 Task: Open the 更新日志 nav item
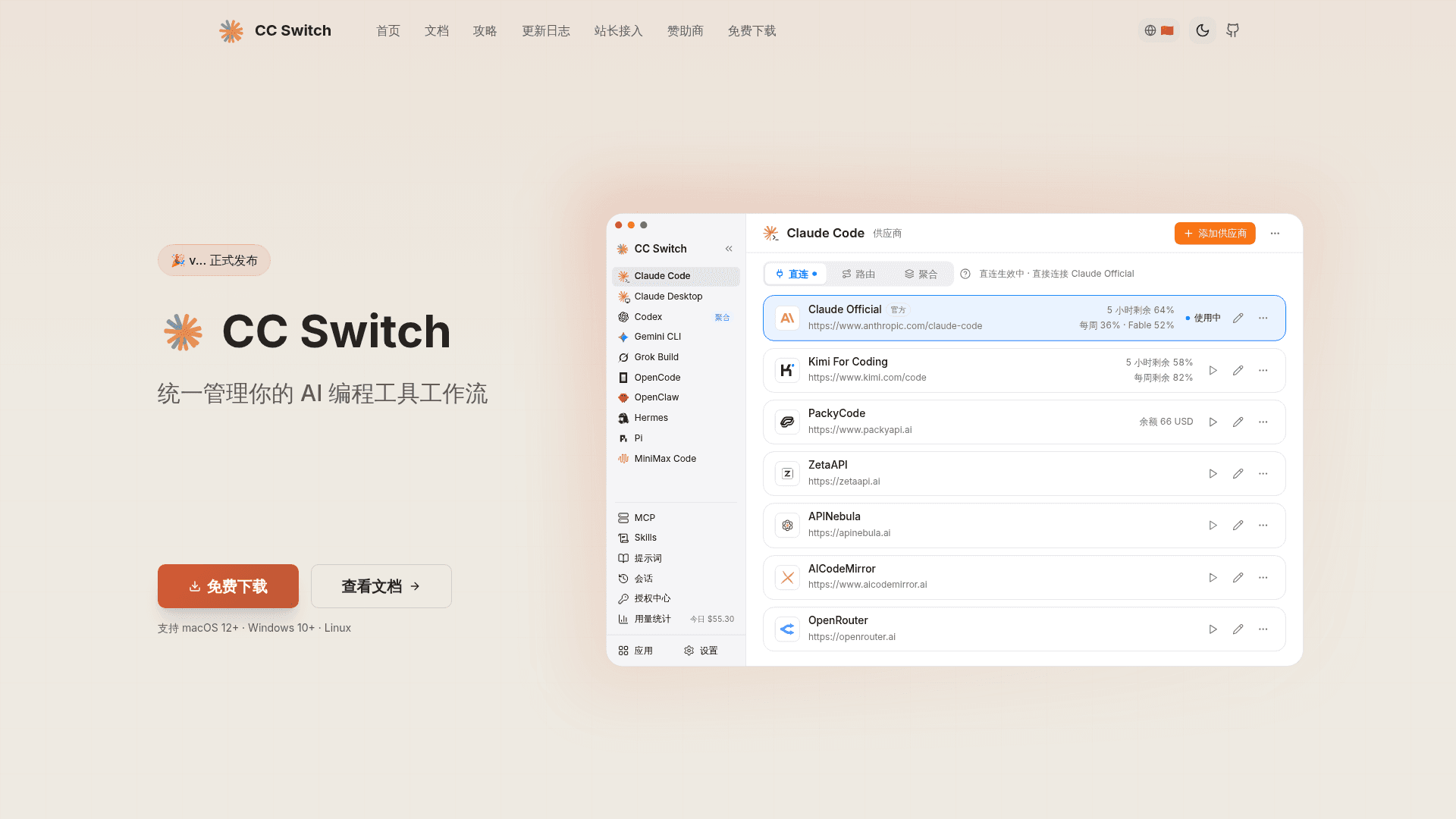click(546, 31)
